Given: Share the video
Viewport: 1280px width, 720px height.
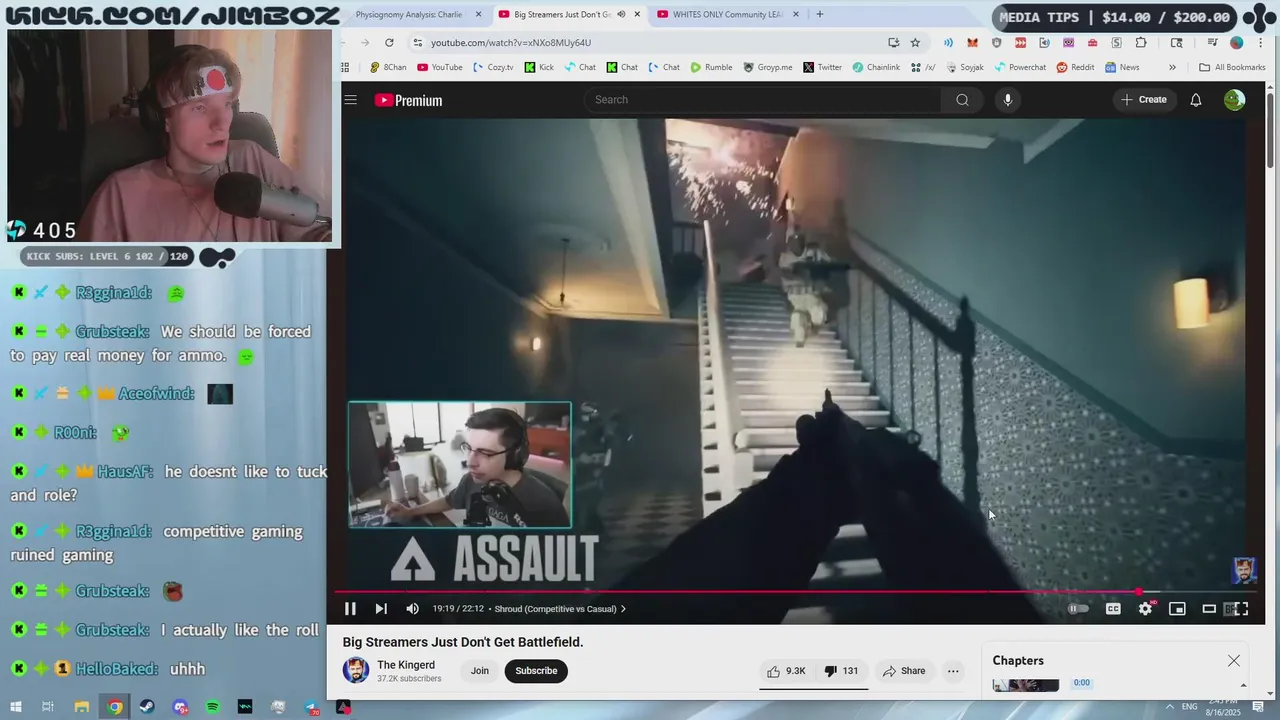Looking at the screenshot, I should (x=904, y=671).
